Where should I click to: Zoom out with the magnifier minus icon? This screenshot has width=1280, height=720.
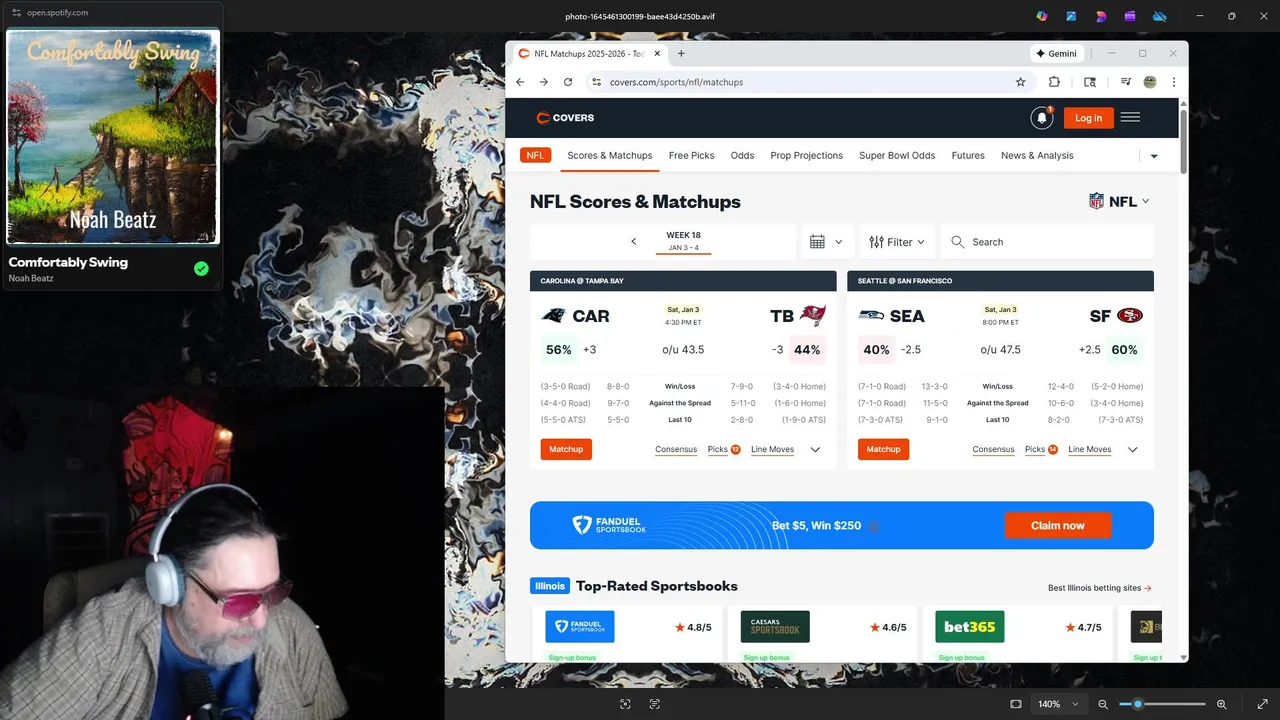click(1103, 704)
